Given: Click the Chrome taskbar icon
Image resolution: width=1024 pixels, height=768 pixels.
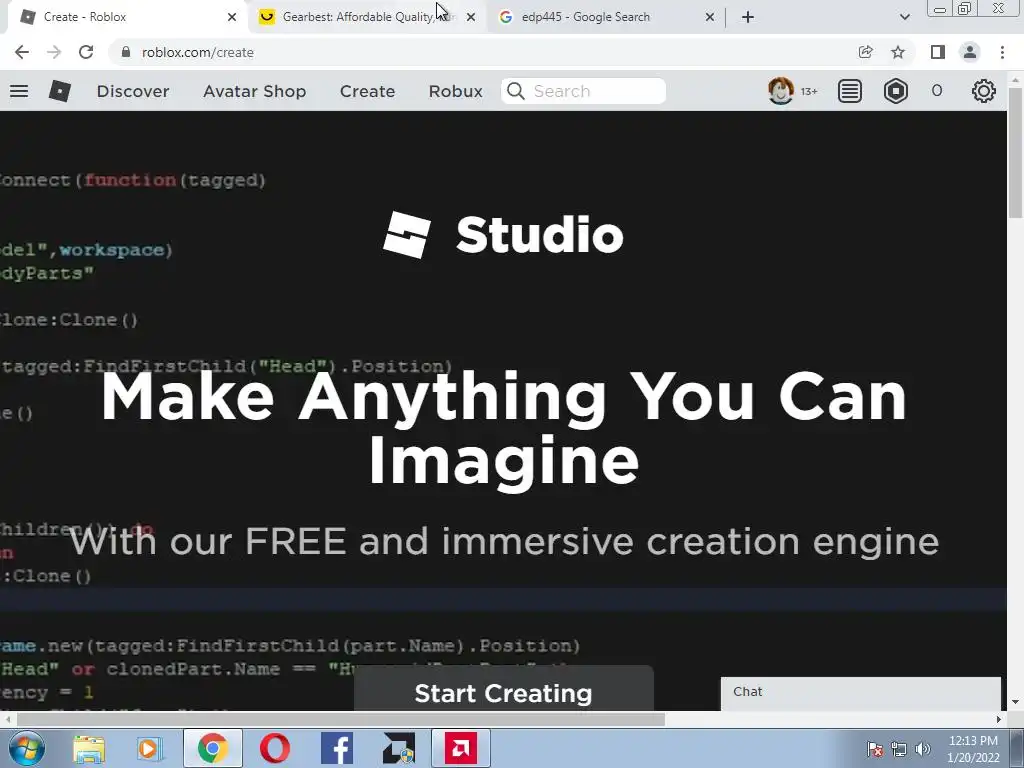Looking at the screenshot, I should coord(213,748).
